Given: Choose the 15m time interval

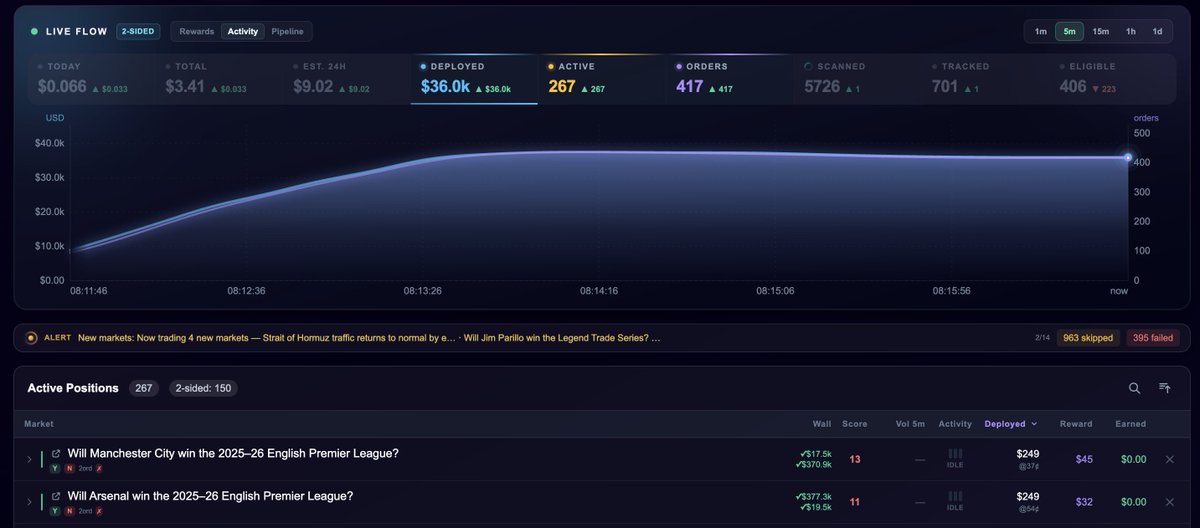Looking at the screenshot, I should coord(1100,31).
